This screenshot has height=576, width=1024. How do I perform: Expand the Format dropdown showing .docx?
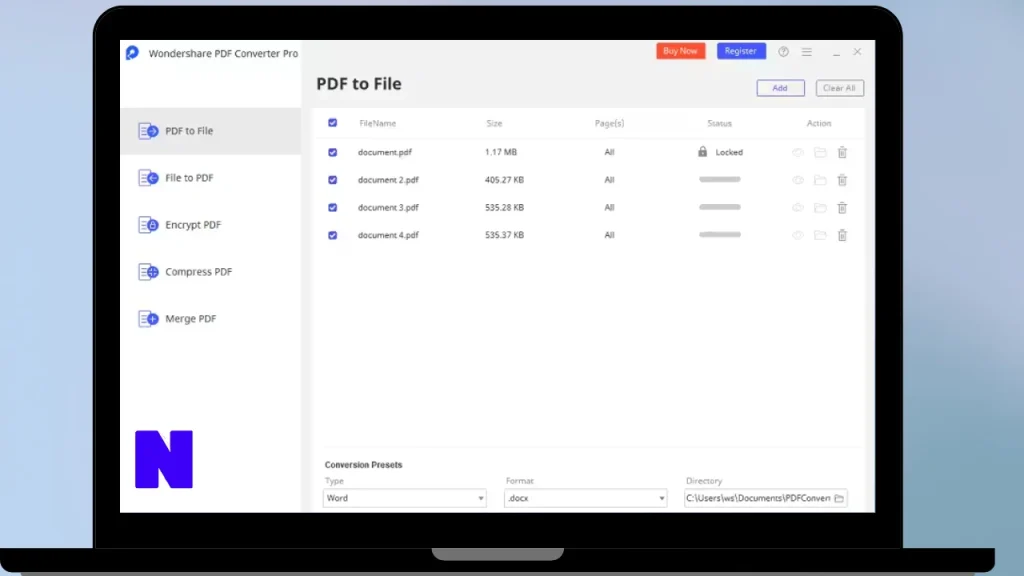(585, 498)
